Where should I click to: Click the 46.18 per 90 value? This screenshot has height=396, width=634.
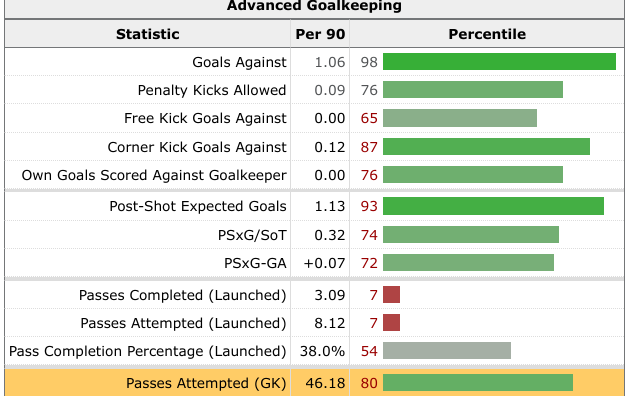click(325, 383)
